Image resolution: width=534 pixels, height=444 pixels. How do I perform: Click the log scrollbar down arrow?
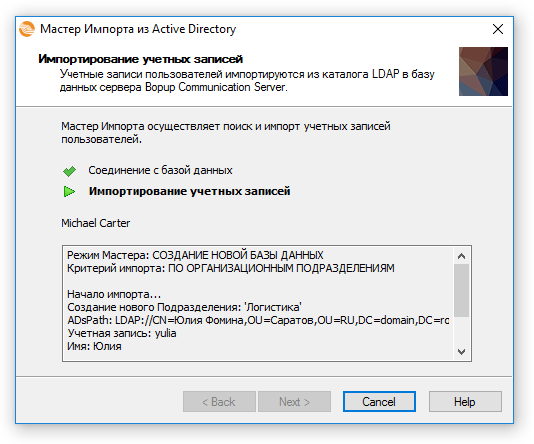coord(461,351)
